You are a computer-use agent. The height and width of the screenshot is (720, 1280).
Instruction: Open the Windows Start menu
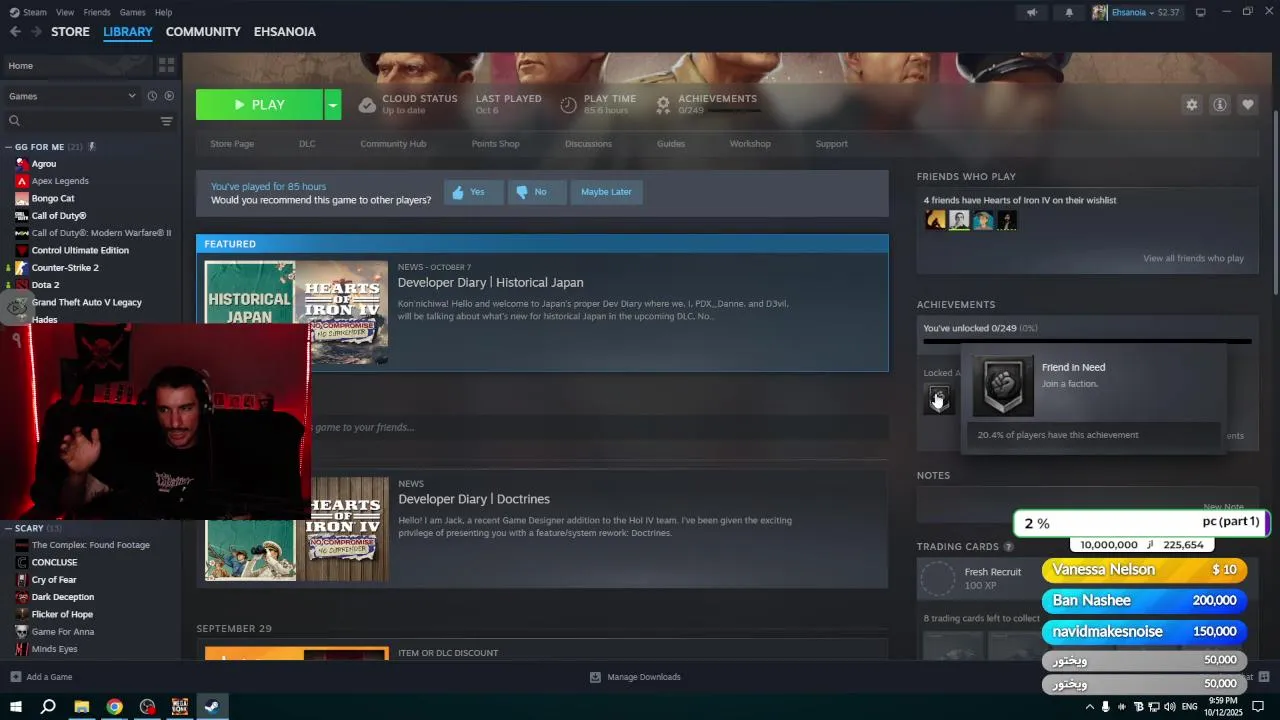[x=16, y=707]
